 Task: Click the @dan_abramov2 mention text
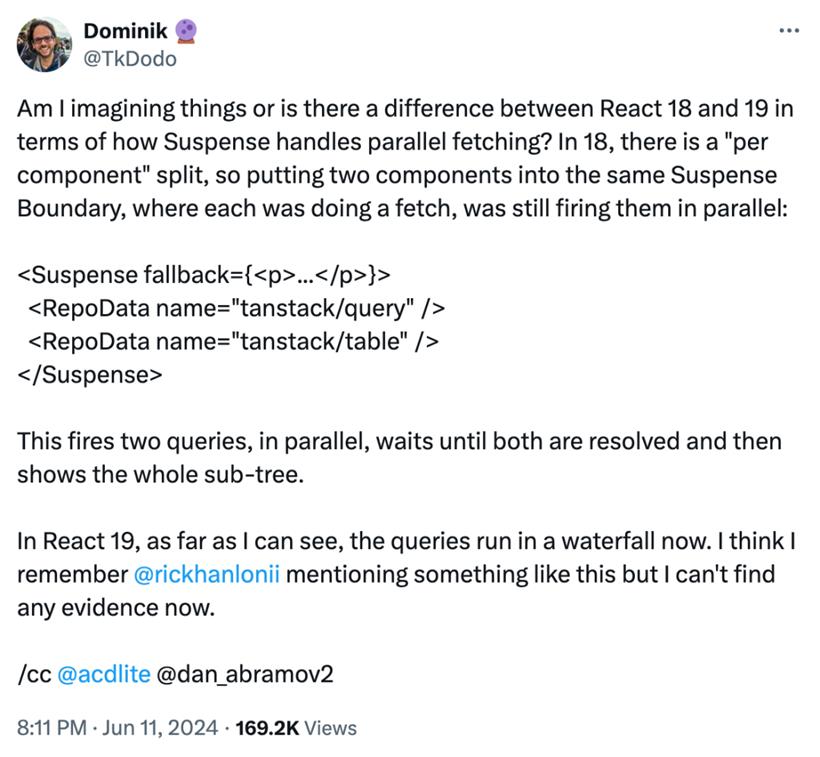245,674
